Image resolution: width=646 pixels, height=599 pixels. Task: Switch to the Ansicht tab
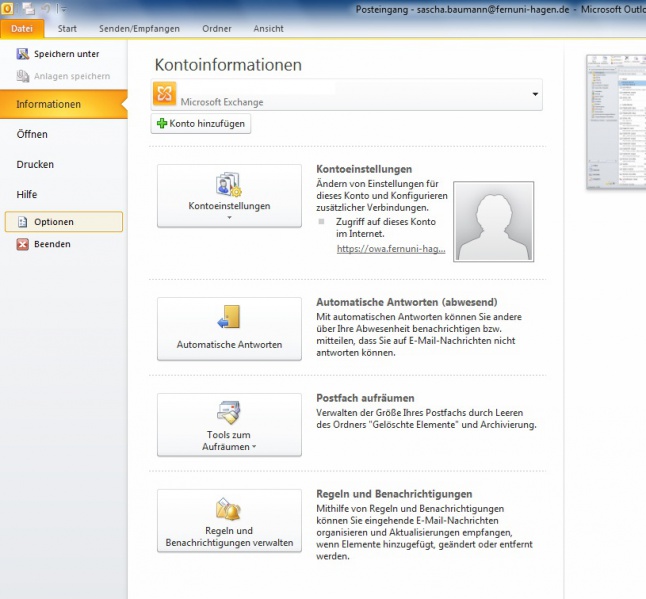(269, 29)
